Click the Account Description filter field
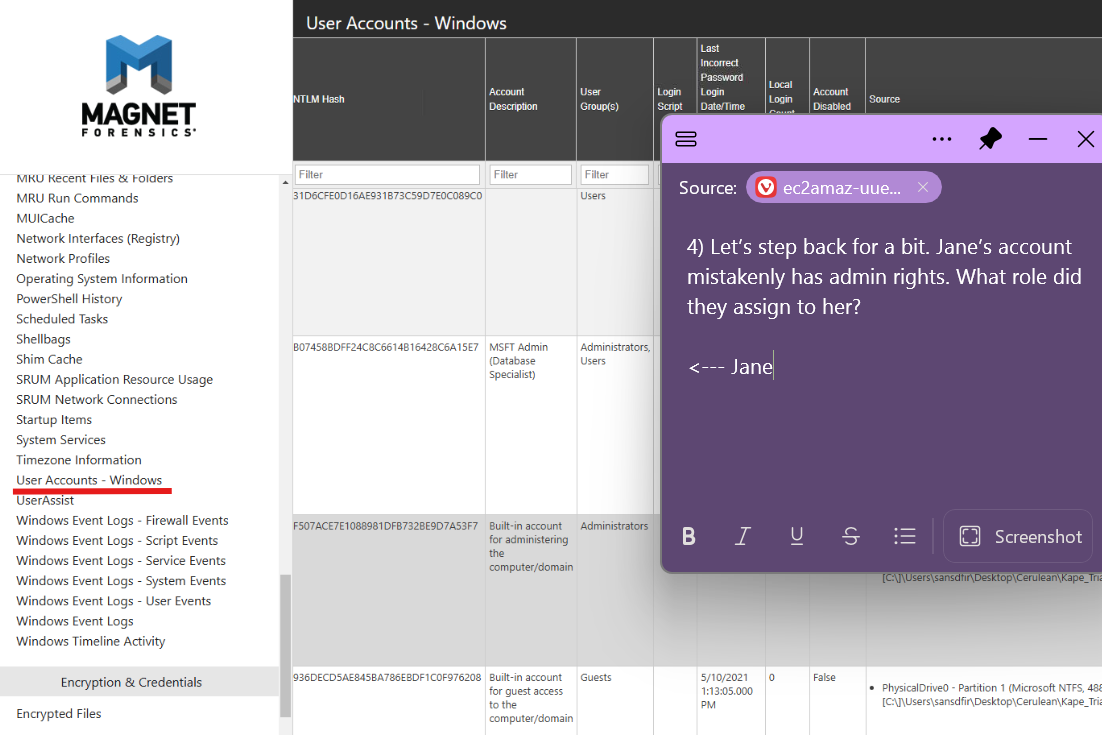 (530, 174)
